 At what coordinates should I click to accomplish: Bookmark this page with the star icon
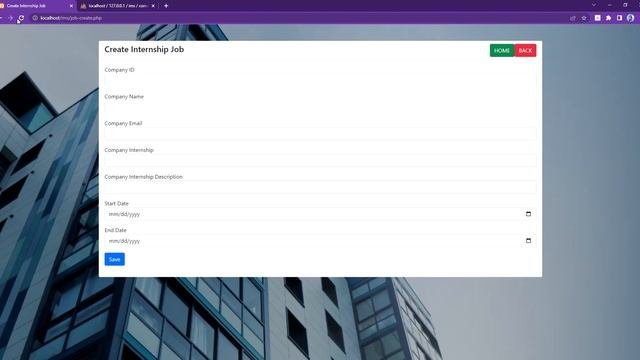coord(584,18)
